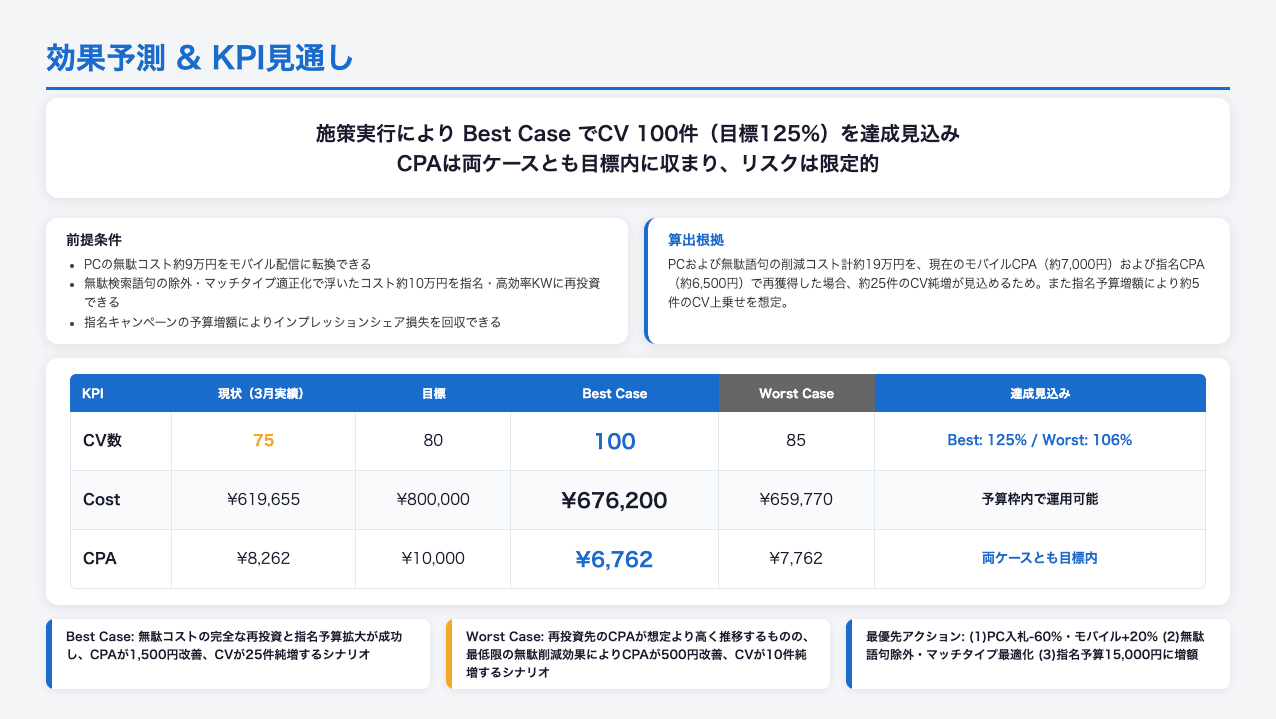Click the Best Case column header

pyautogui.click(x=614, y=394)
